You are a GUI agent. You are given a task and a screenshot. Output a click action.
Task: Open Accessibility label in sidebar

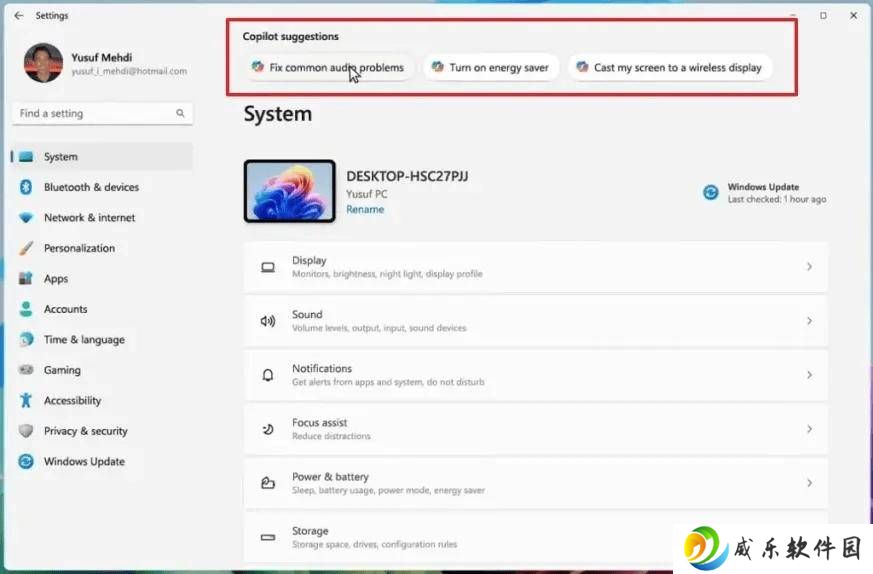[72, 400]
